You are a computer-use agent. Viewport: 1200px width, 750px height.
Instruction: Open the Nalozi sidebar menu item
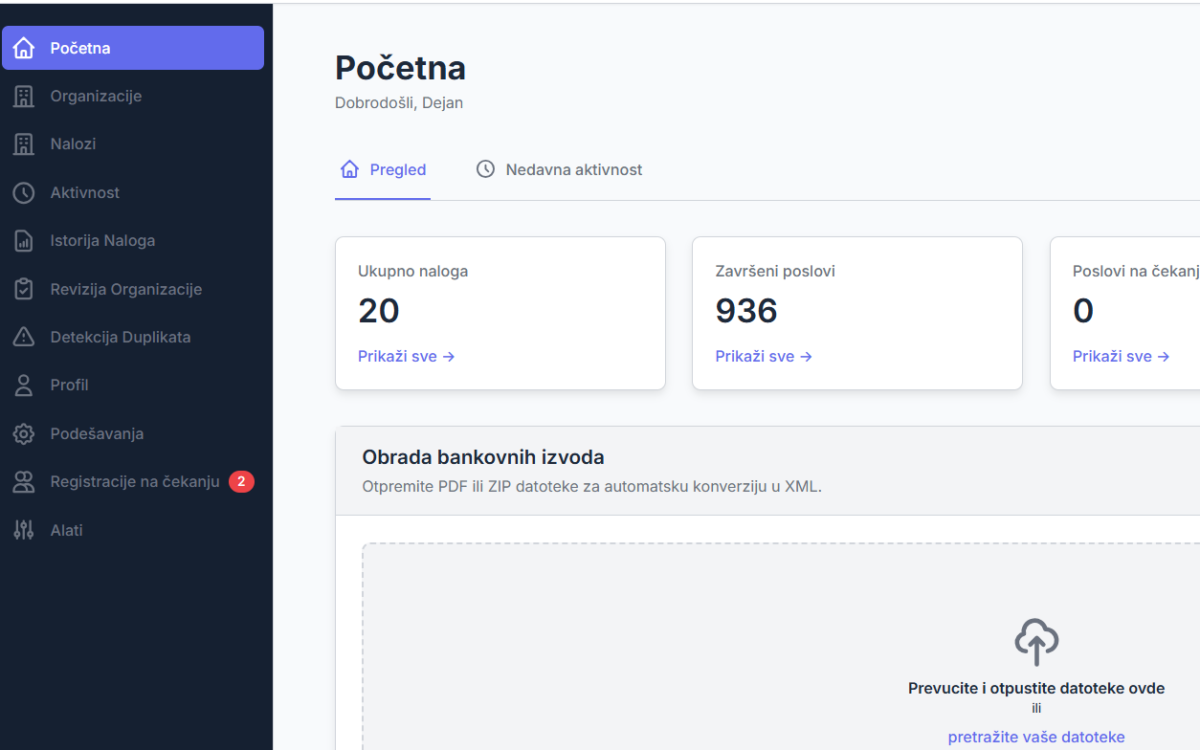click(73, 144)
